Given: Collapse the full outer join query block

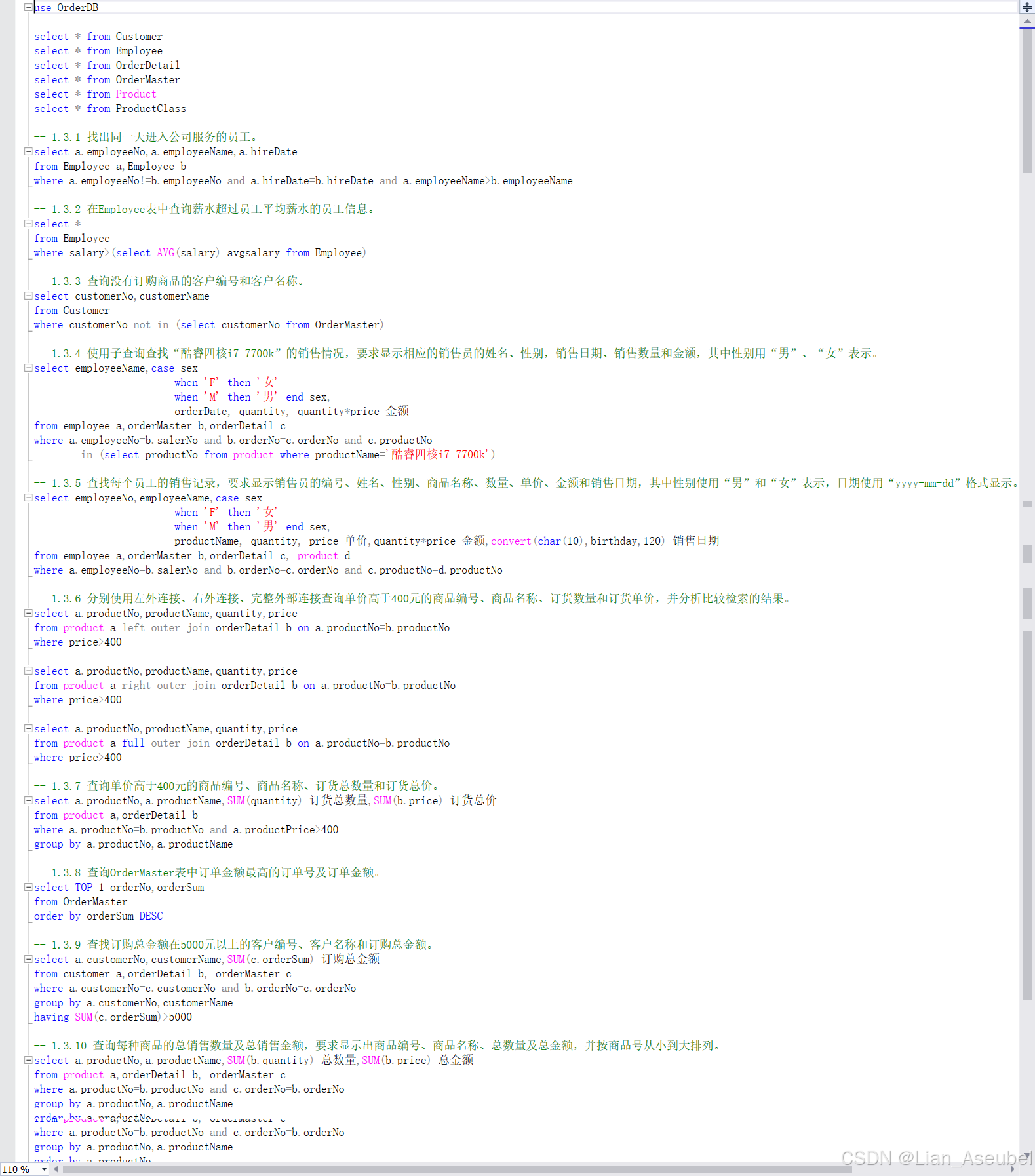Looking at the screenshot, I should coord(28,728).
